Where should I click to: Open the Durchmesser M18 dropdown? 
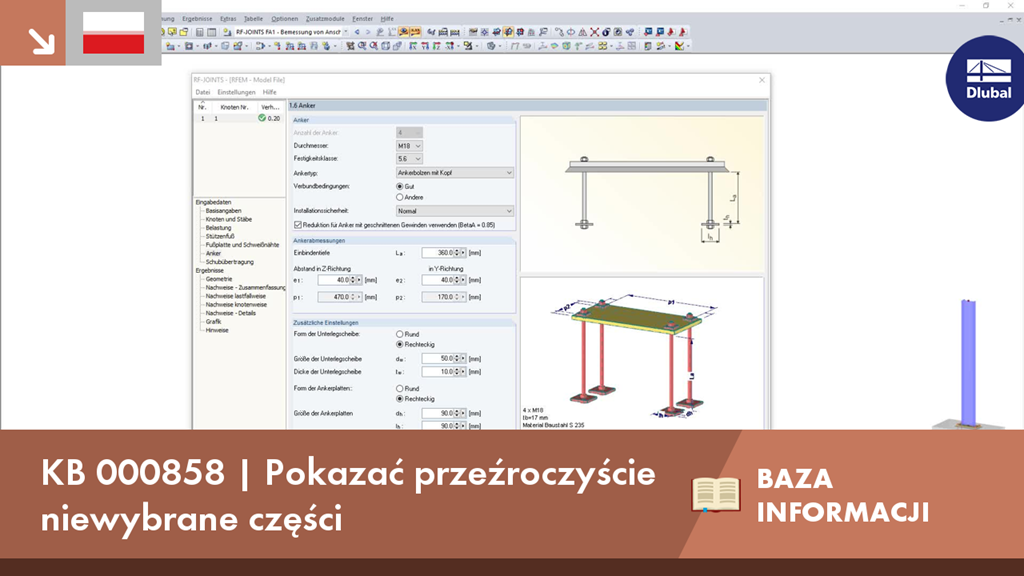[x=409, y=146]
